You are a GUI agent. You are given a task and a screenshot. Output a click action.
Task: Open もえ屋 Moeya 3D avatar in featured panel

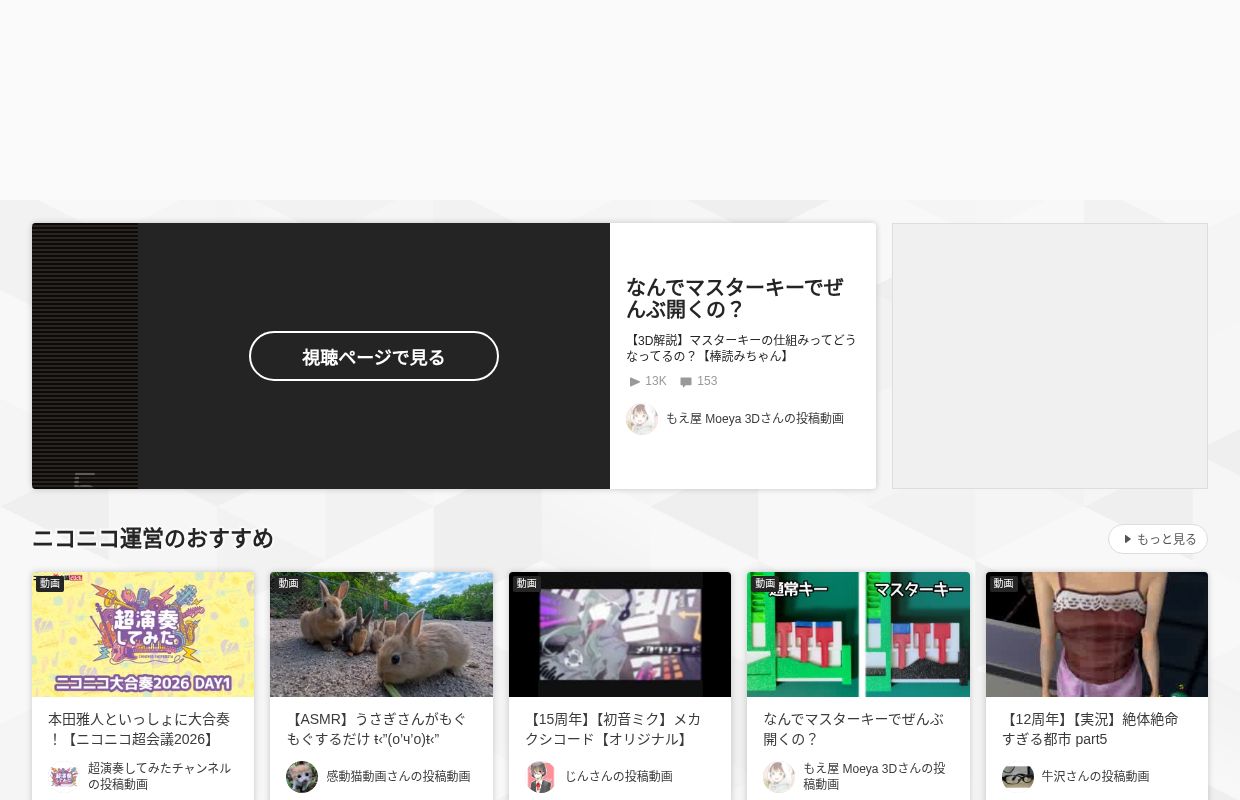(642, 419)
